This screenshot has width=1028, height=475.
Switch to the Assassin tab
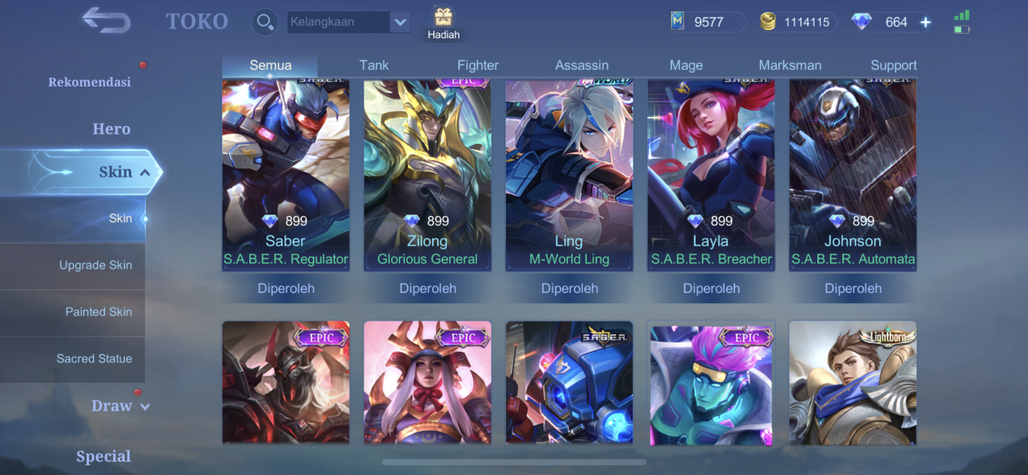[582, 66]
